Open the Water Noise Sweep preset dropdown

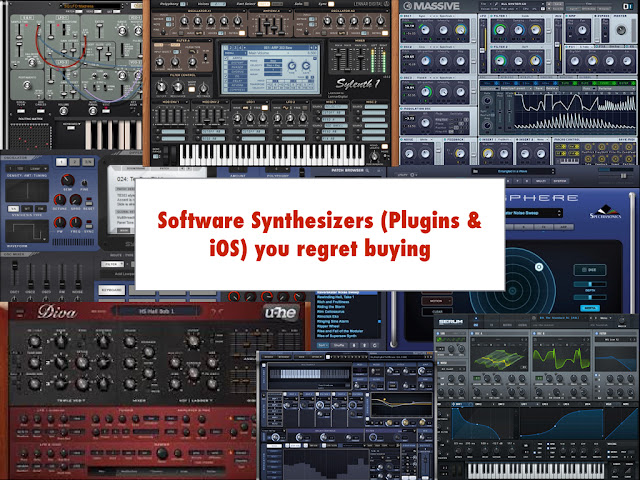pos(533,213)
